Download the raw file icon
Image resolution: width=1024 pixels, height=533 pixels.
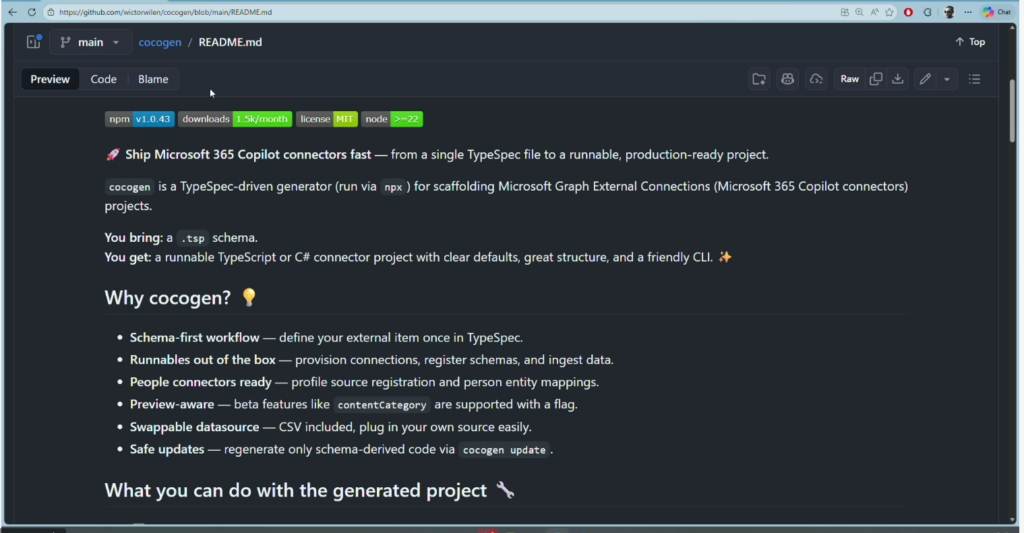click(x=898, y=79)
